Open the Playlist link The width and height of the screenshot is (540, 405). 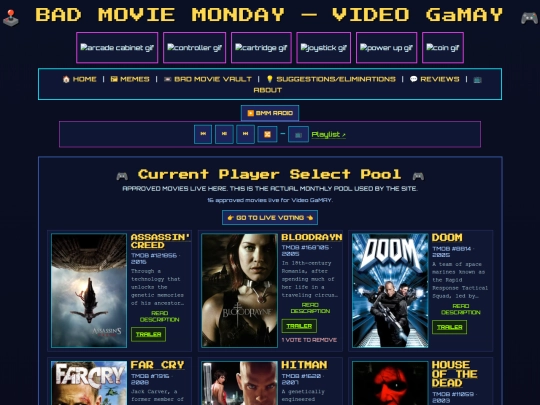click(x=329, y=134)
